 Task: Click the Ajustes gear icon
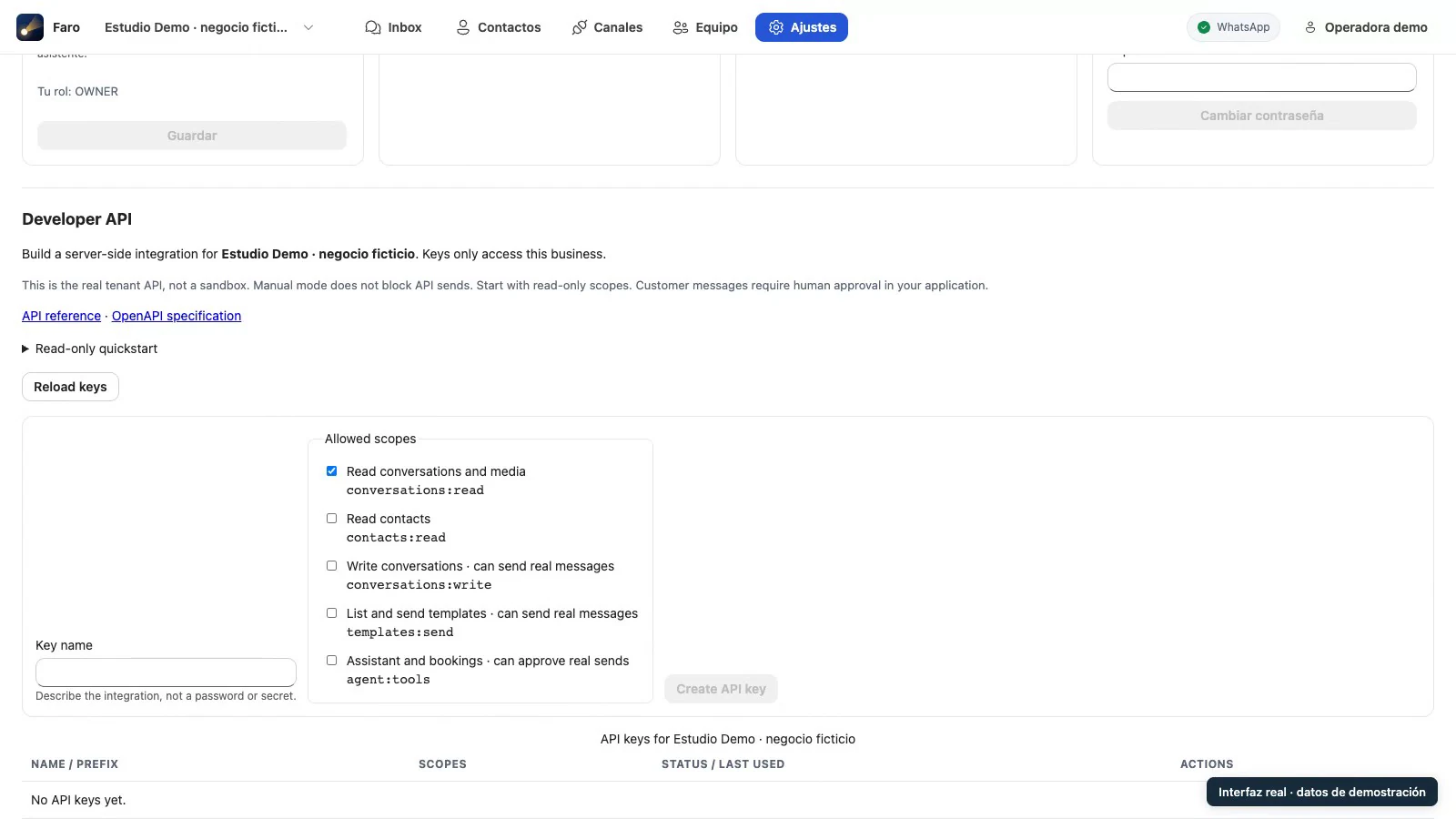point(776,27)
